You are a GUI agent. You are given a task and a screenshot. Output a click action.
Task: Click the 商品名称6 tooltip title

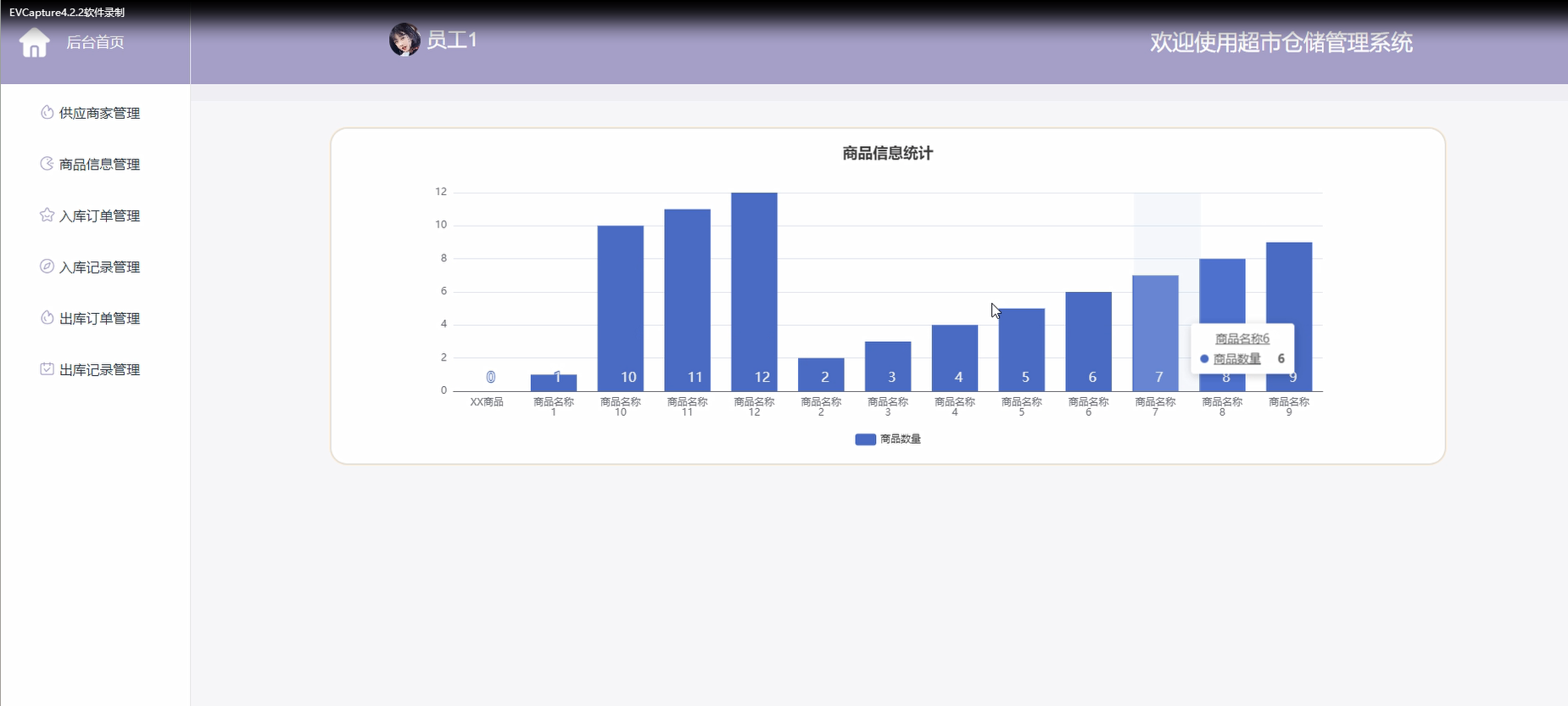click(x=1242, y=339)
